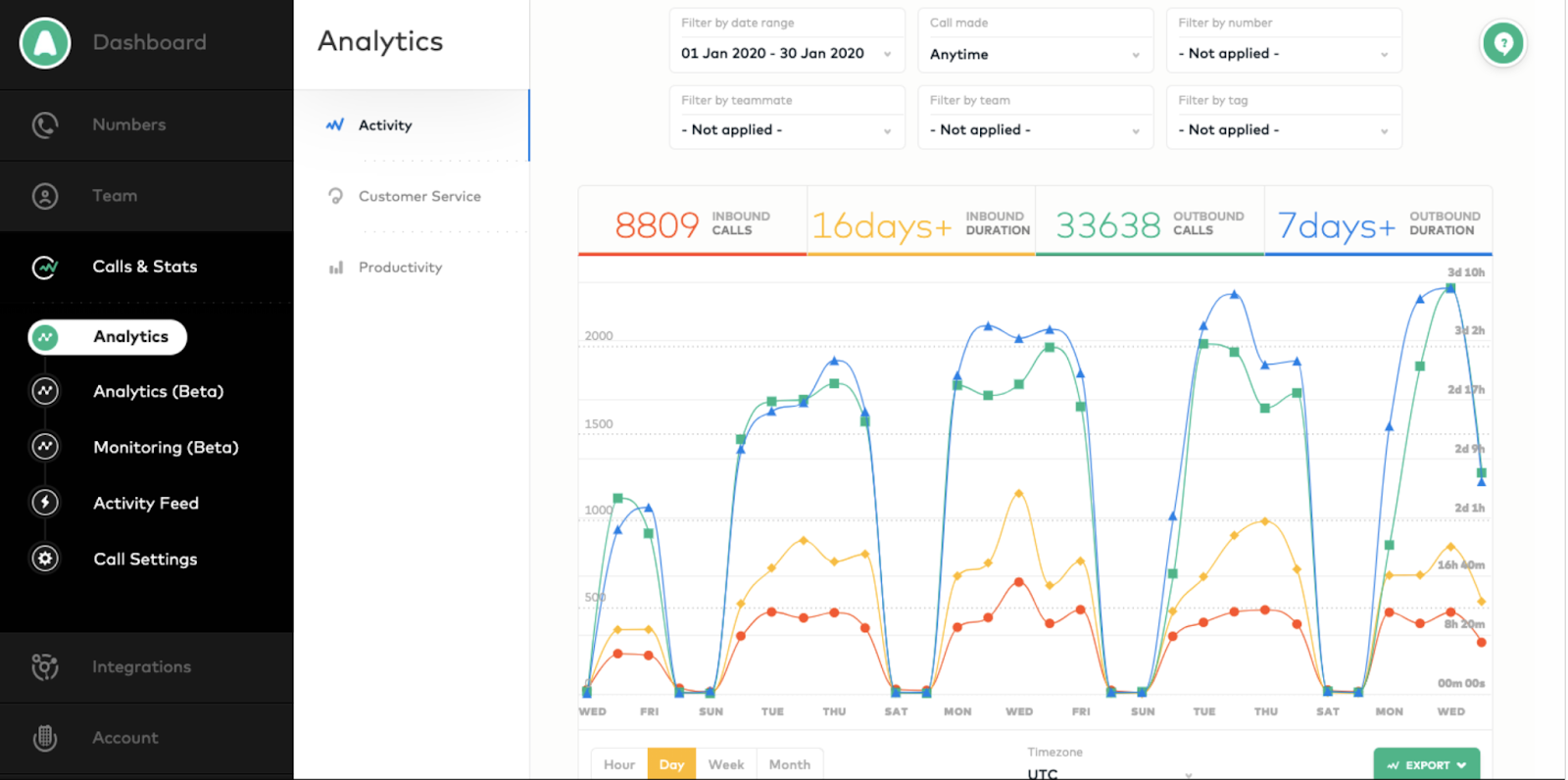This screenshot has height=780, width=1568.
Task: Click the Activity Feed lightning icon
Action: point(45,503)
